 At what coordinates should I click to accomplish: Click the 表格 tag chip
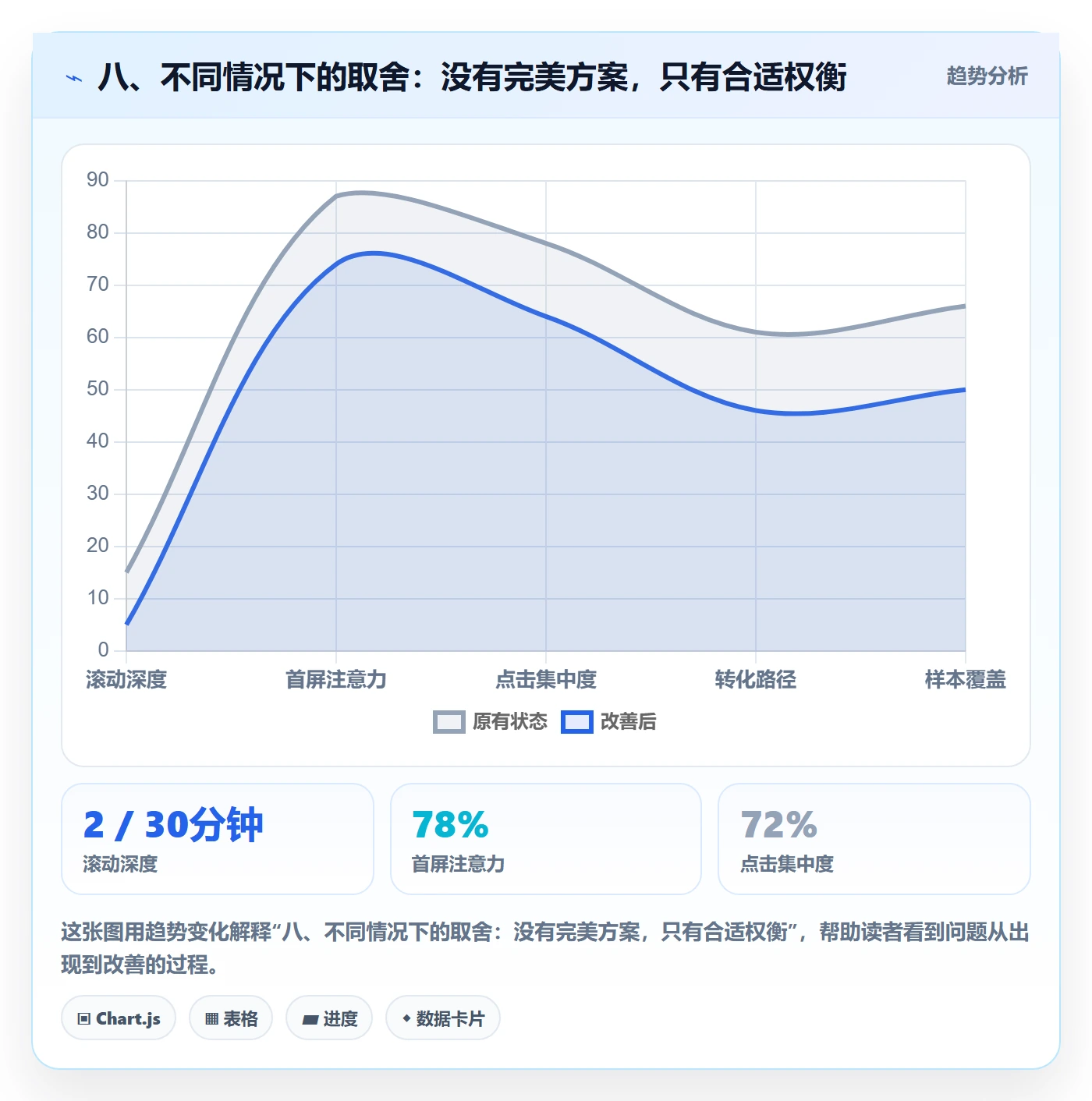click(231, 1018)
